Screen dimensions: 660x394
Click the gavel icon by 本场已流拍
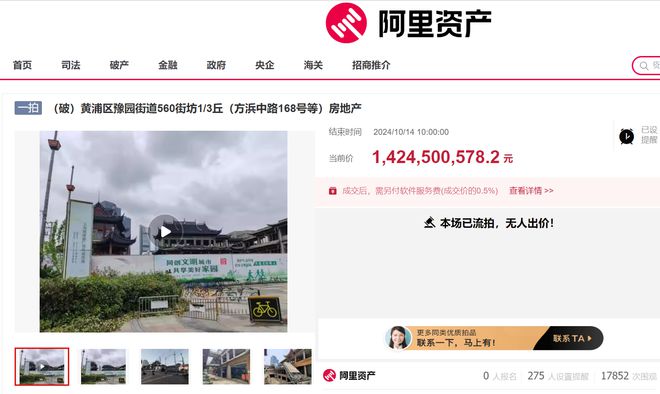(x=429, y=223)
